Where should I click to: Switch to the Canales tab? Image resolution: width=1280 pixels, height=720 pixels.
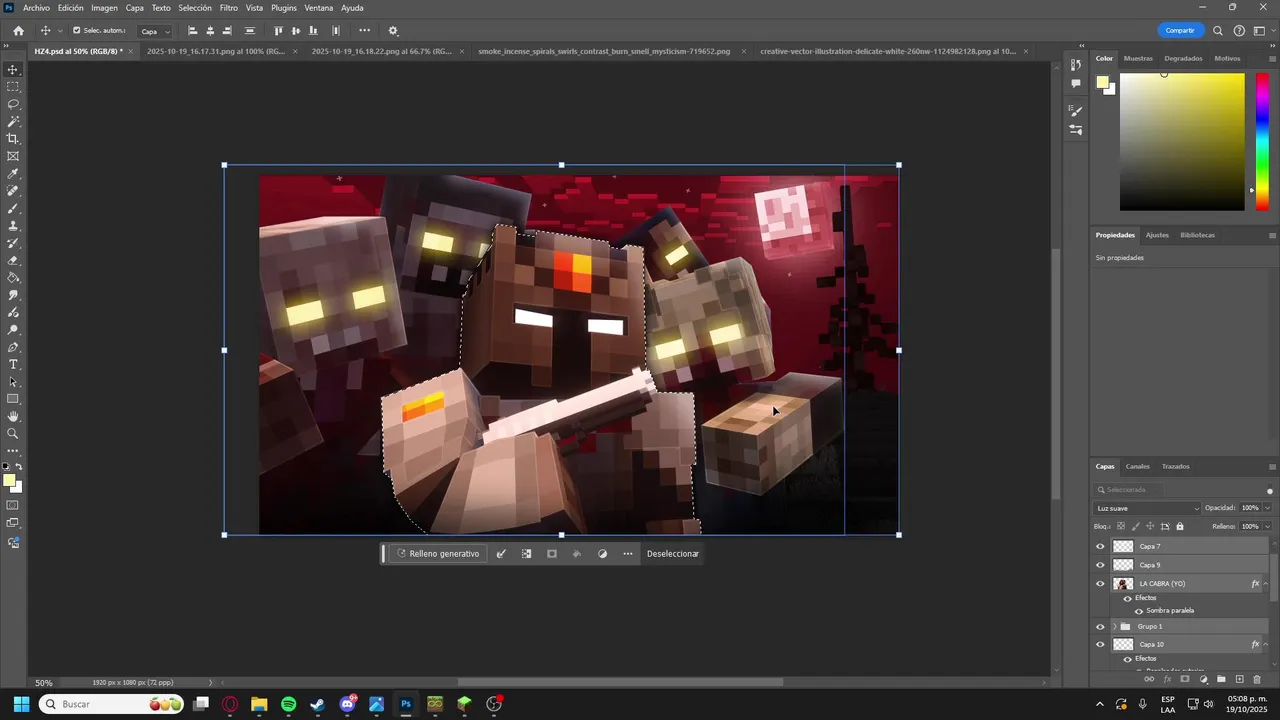1138,466
